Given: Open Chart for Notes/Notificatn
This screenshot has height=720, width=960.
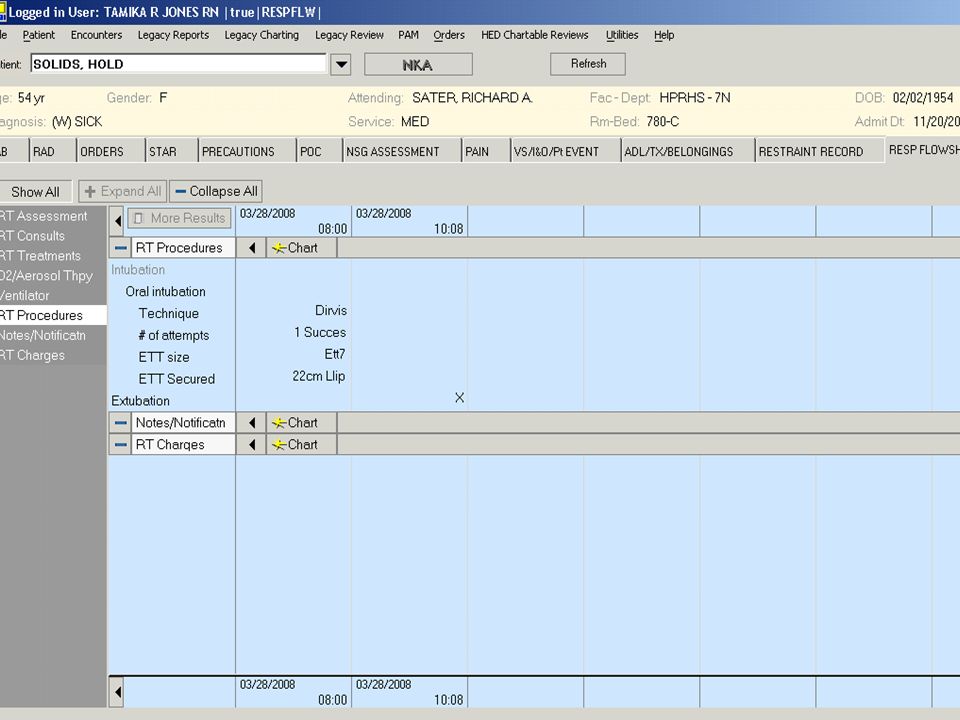Looking at the screenshot, I should [302, 423].
